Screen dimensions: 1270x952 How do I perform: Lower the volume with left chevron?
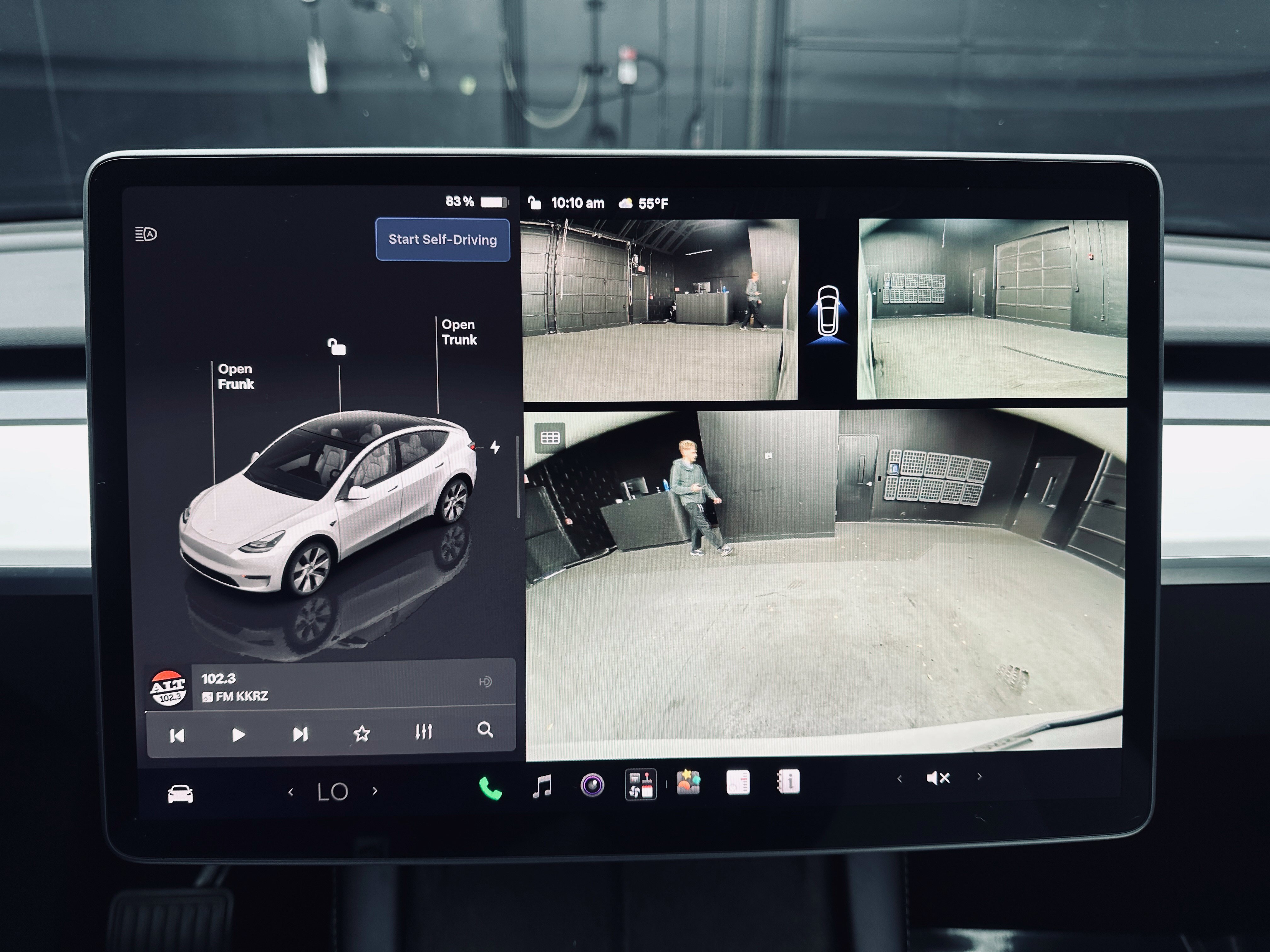point(900,779)
